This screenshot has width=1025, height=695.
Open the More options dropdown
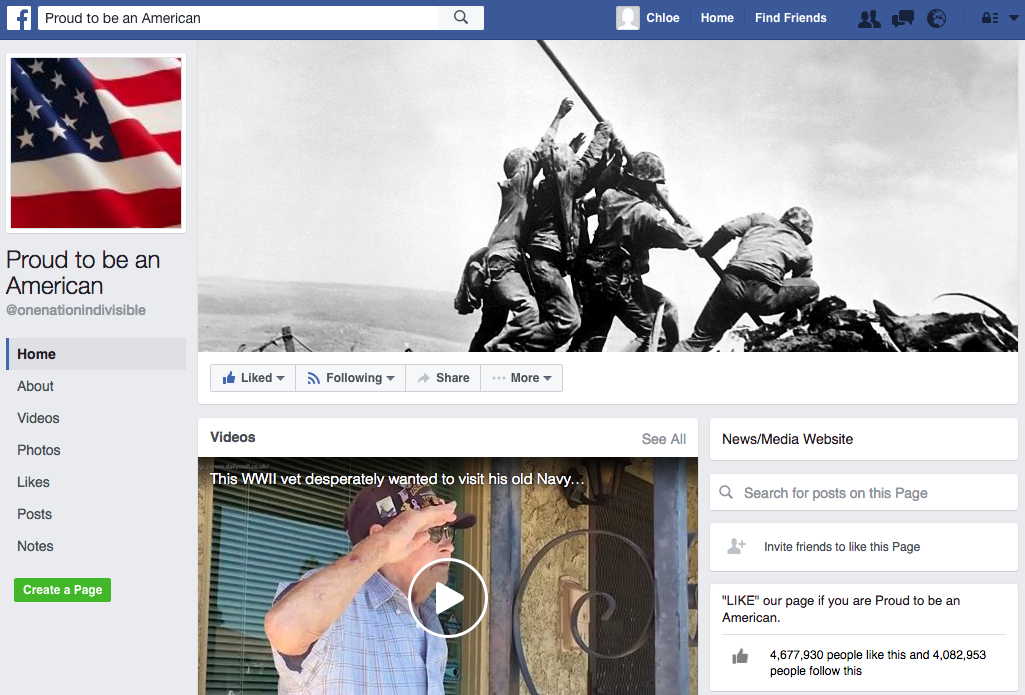[522, 378]
